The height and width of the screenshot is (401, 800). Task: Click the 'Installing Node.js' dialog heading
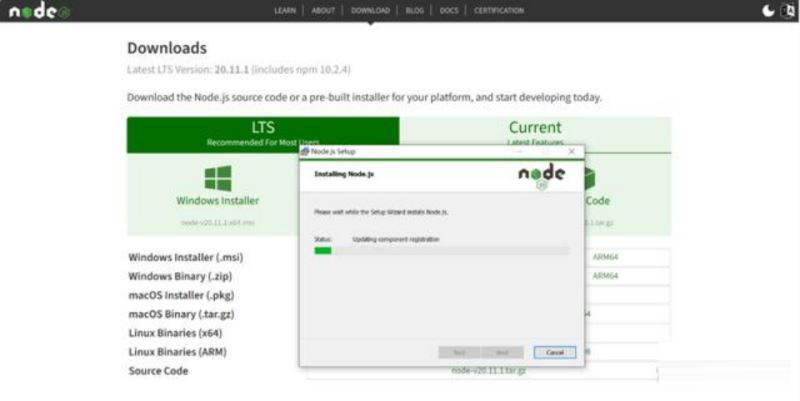(x=344, y=174)
